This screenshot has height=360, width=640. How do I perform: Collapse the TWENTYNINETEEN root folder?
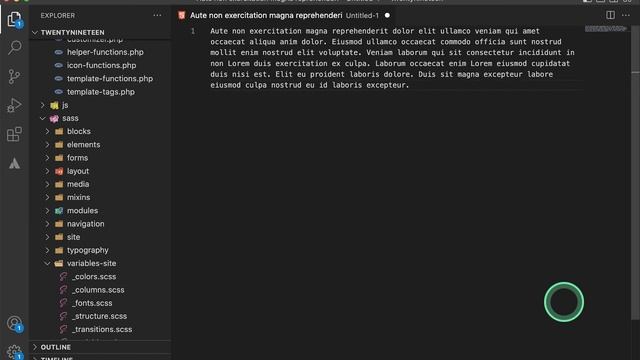click(35, 32)
